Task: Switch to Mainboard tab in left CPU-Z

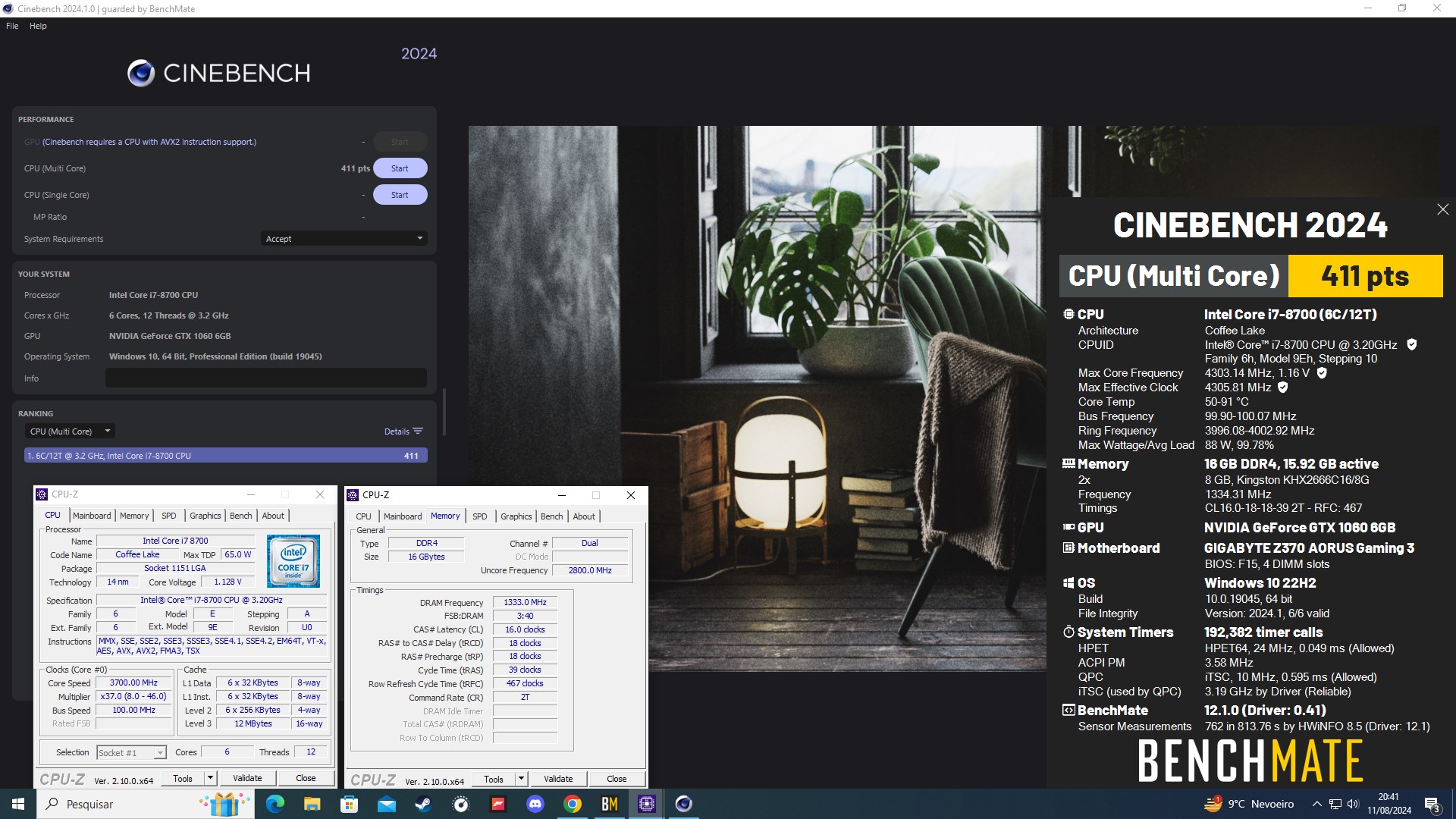Action: tap(92, 516)
